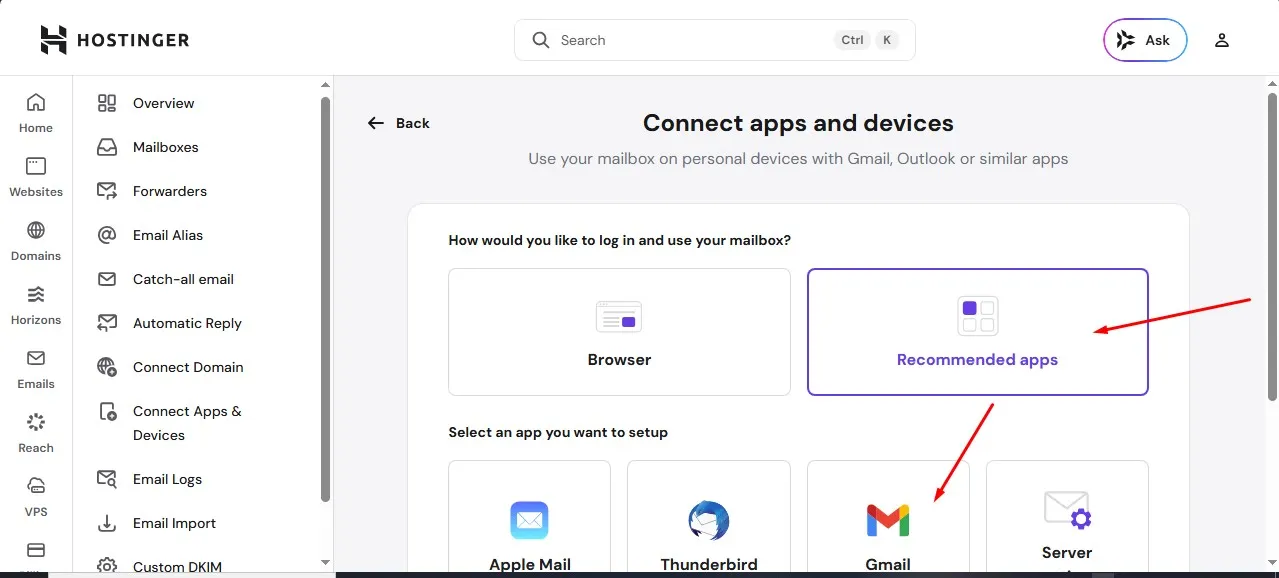Open the Server configuration icon
Viewport: 1279px width, 578px height.
1066,512
